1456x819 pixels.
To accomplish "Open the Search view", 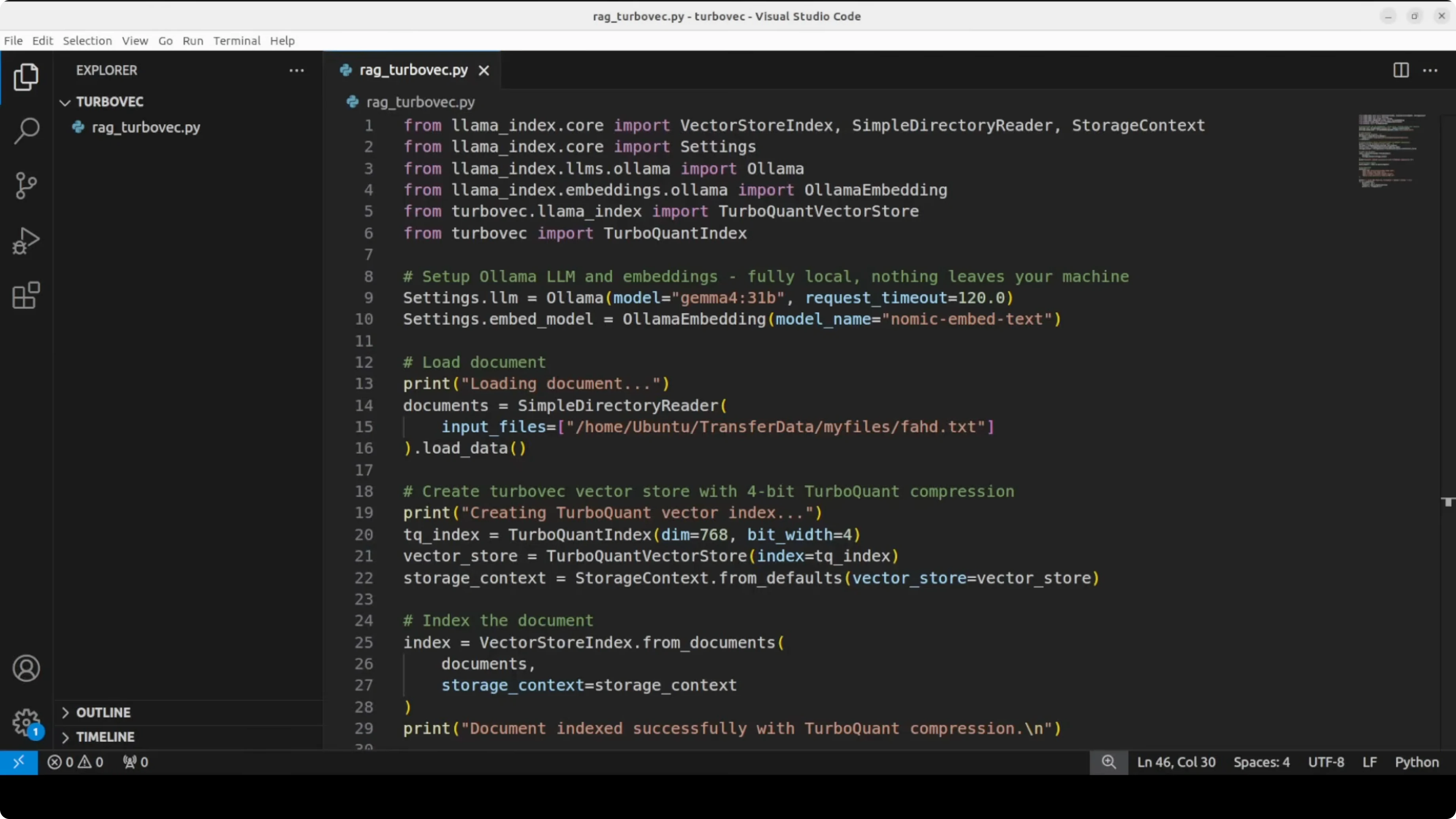I will 25,131.
